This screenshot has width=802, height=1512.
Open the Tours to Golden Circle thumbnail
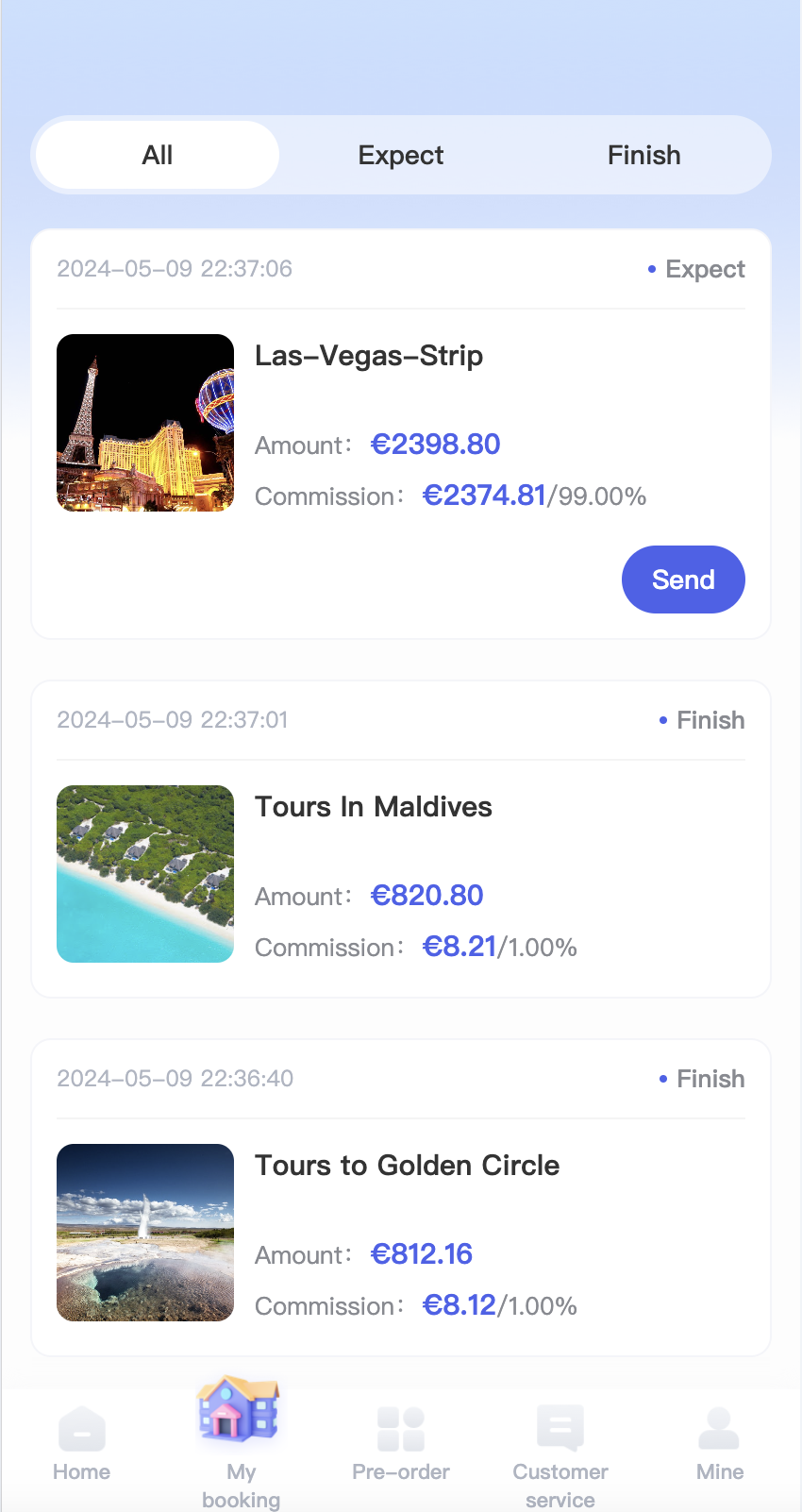pyautogui.click(x=145, y=1233)
